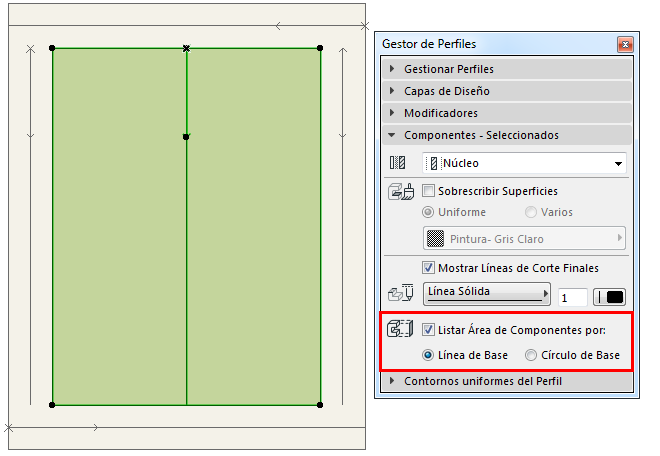Click the Pintura- Gris Claro texture swatch
Screen dimensions: 660x456
pyautogui.click(x=435, y=239)
